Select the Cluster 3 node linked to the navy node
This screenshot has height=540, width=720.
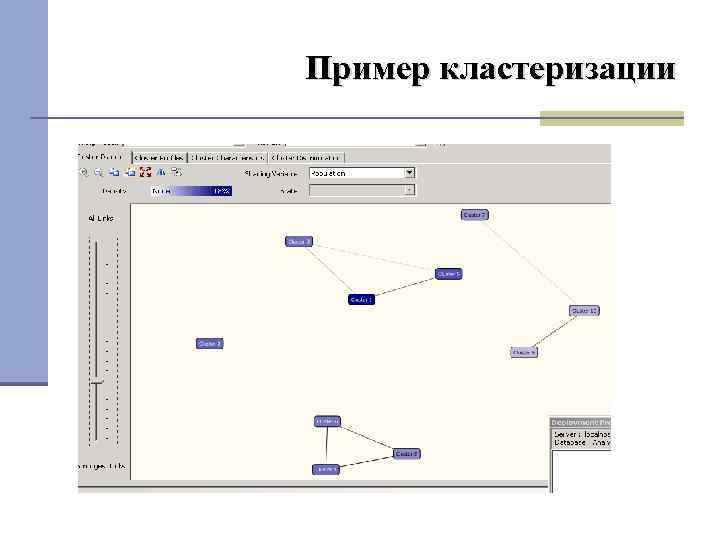(x=299, y=242)
